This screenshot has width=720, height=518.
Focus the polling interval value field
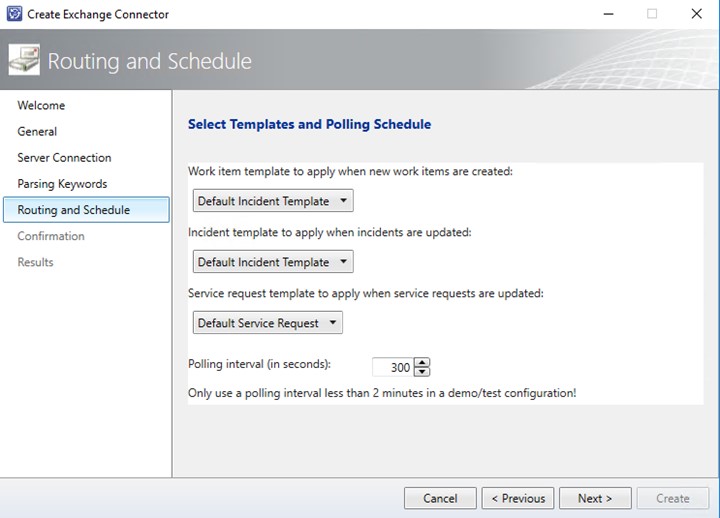(x=393, y=367)
